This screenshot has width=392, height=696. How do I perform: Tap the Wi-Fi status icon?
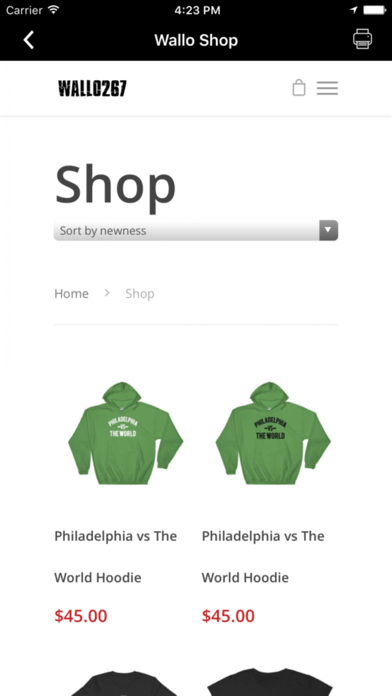[x=54, y=9]
